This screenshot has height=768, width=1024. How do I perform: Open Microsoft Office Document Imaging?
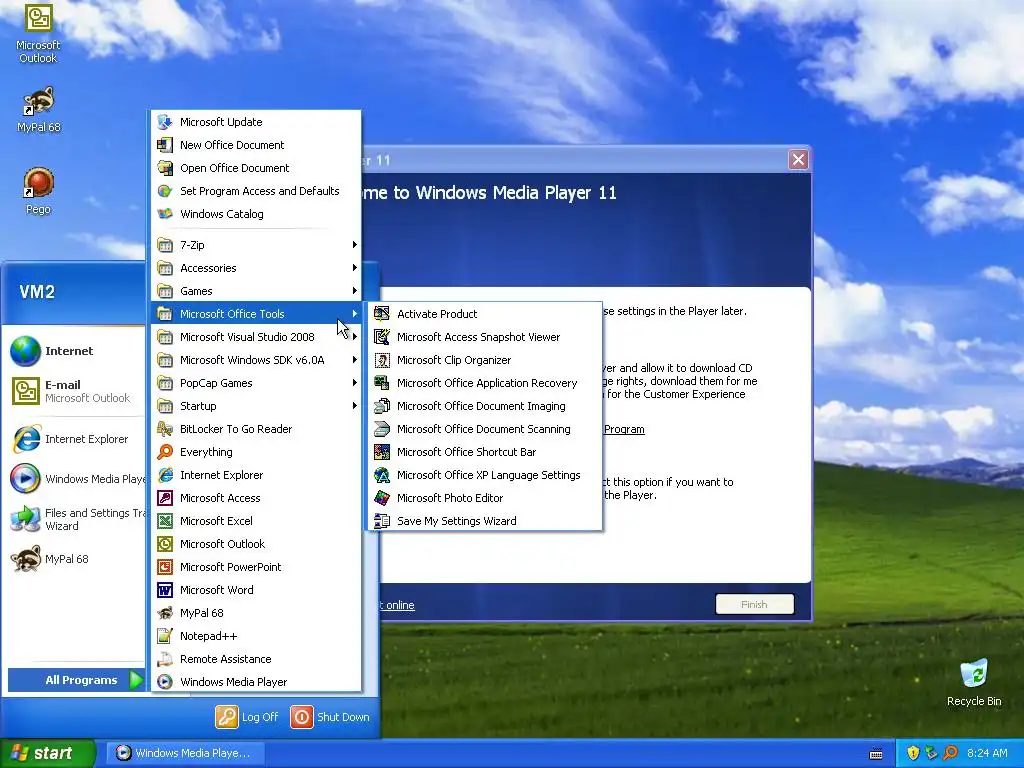485,406
